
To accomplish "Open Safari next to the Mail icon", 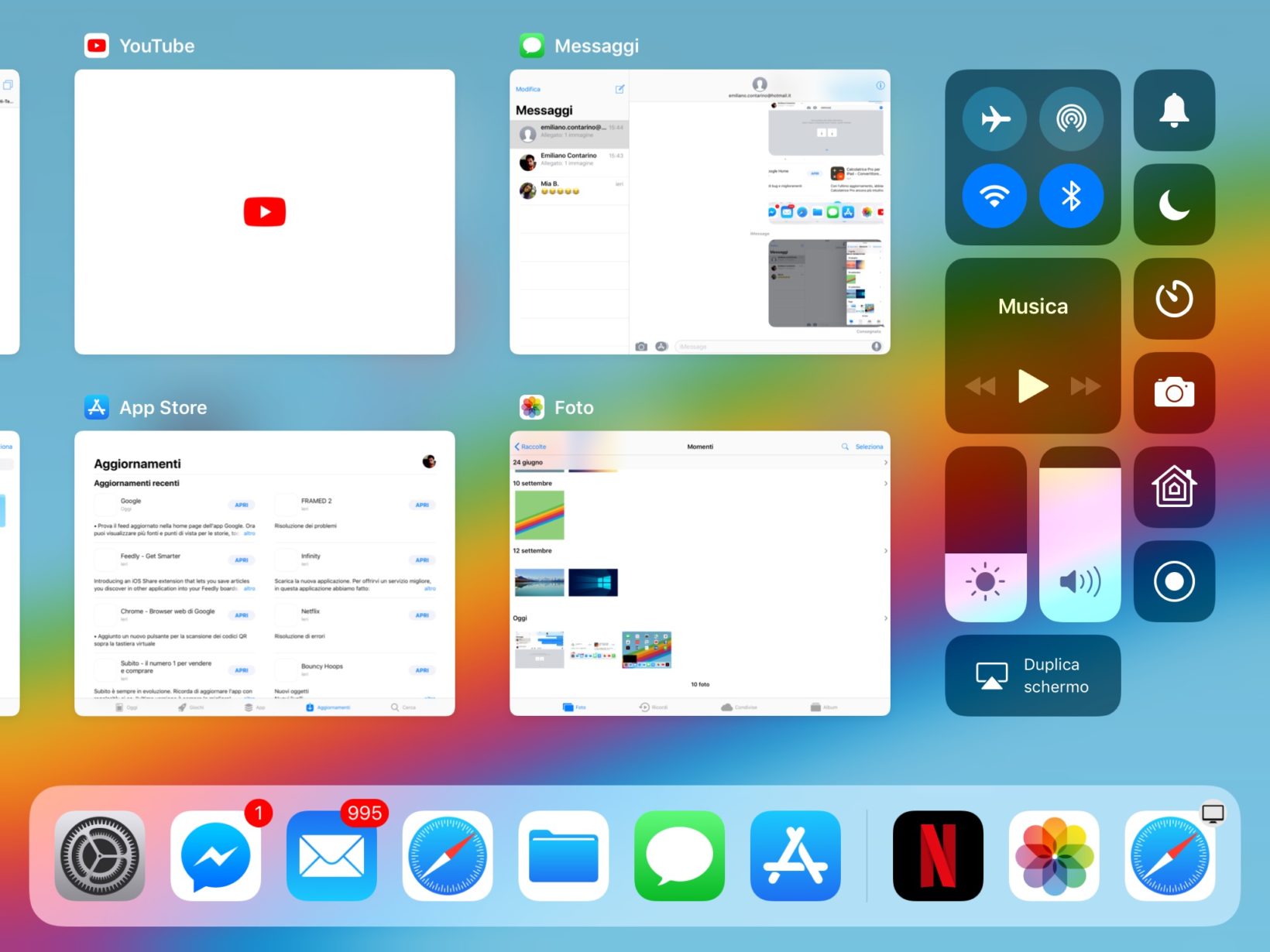I will (x=448, y=855).
